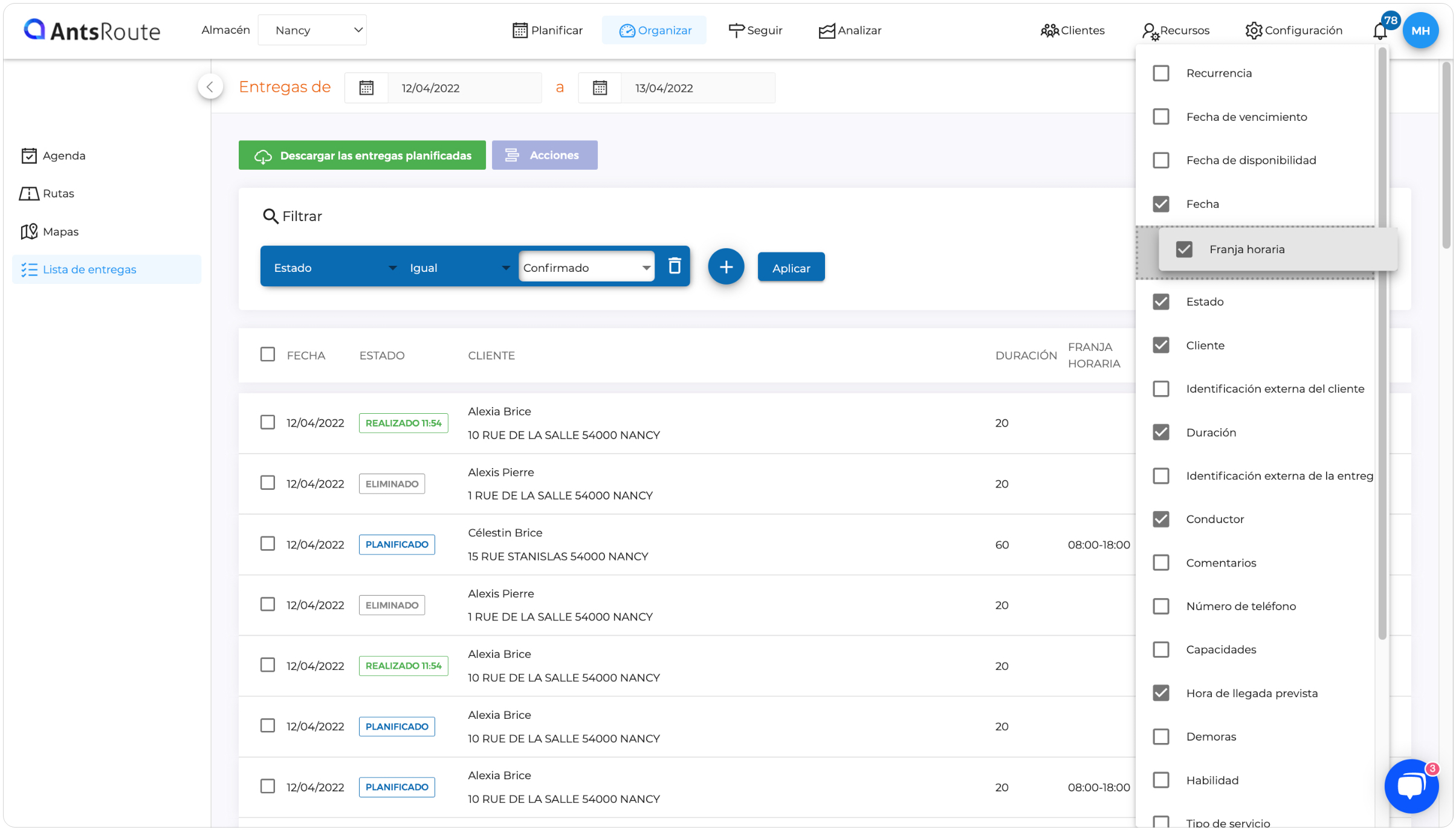Open the Configuración menu

[1294, 30]
